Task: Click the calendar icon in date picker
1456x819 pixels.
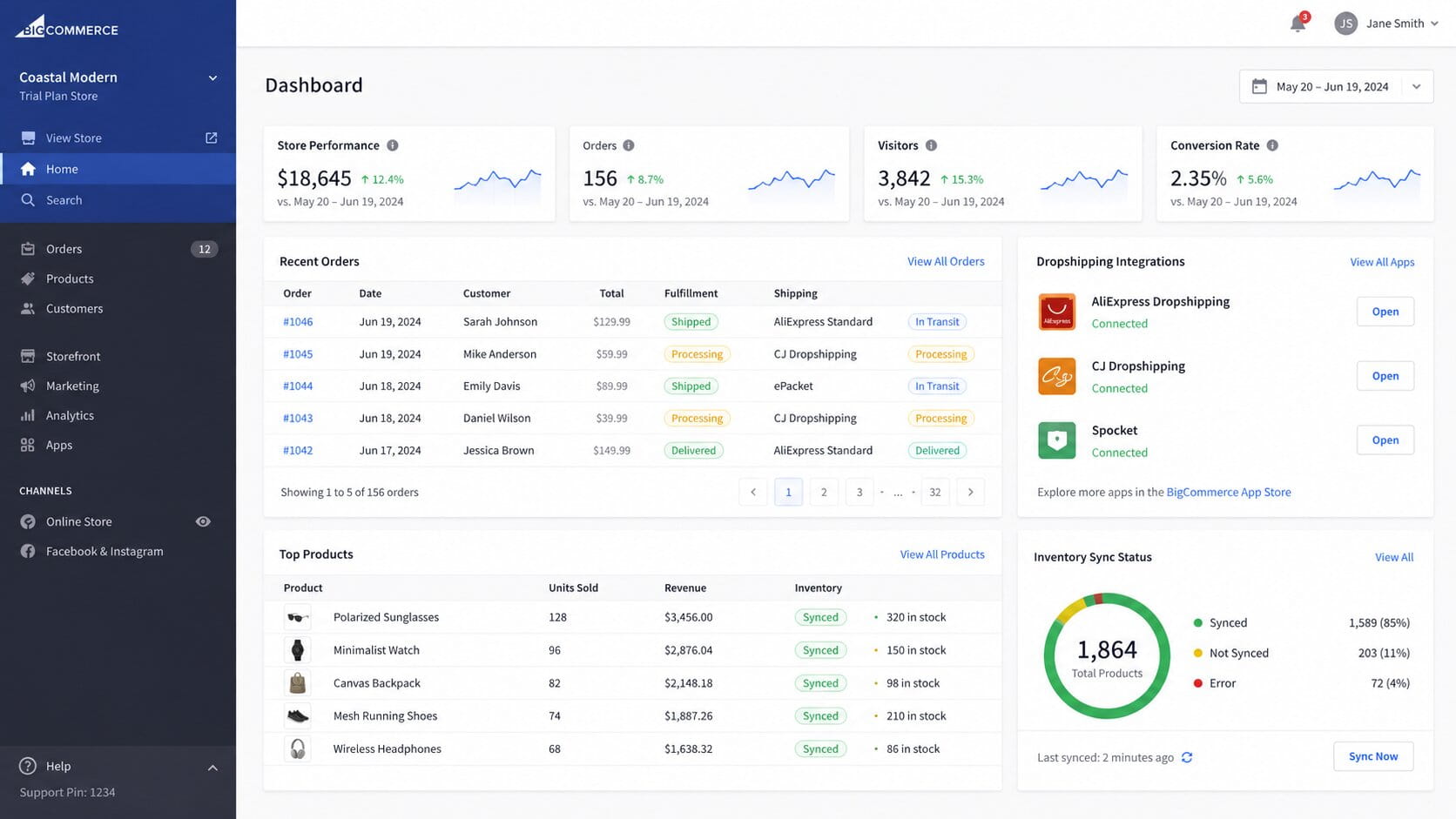Action: (x=1259, y=86)
